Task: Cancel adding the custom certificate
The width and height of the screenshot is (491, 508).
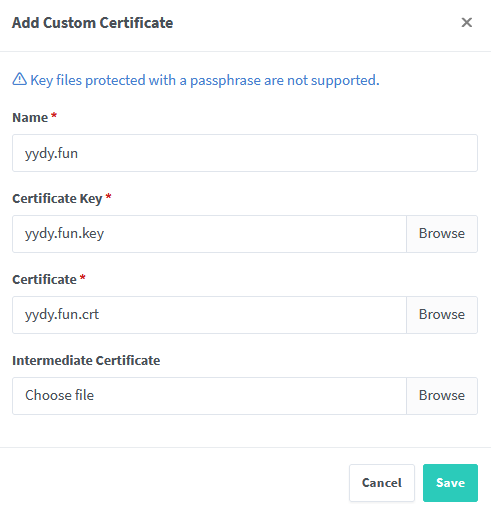Action: [x=382, y=483]
